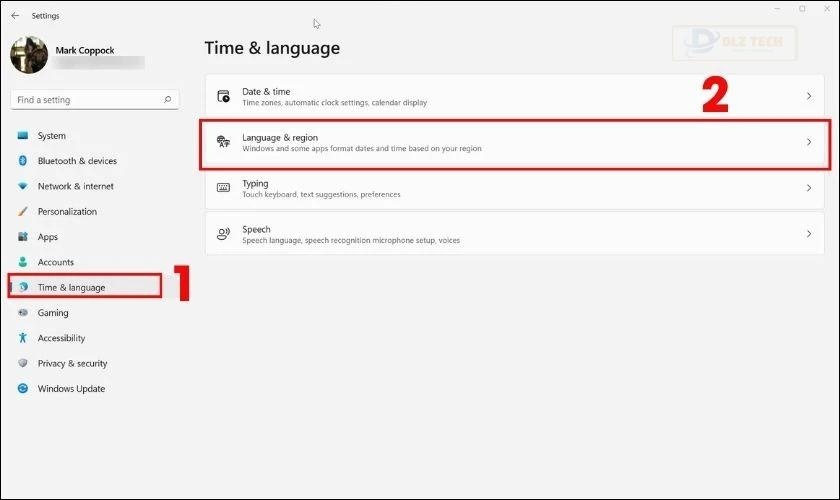This screenshot has height=500, width=840.
Task: Click the Time & language globe icon
Action: tap(23, 287)
